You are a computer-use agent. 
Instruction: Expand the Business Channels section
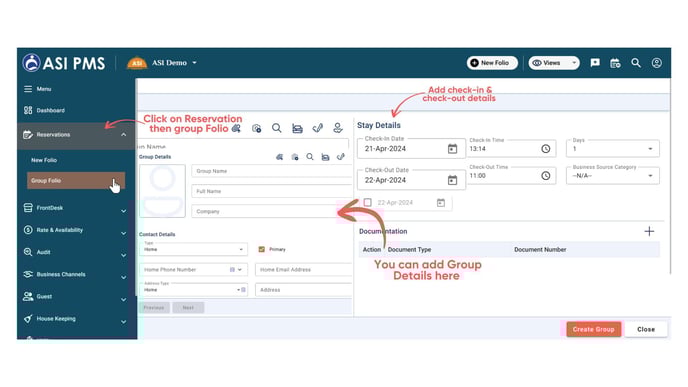pyautogui.click(x=123, y=277)
